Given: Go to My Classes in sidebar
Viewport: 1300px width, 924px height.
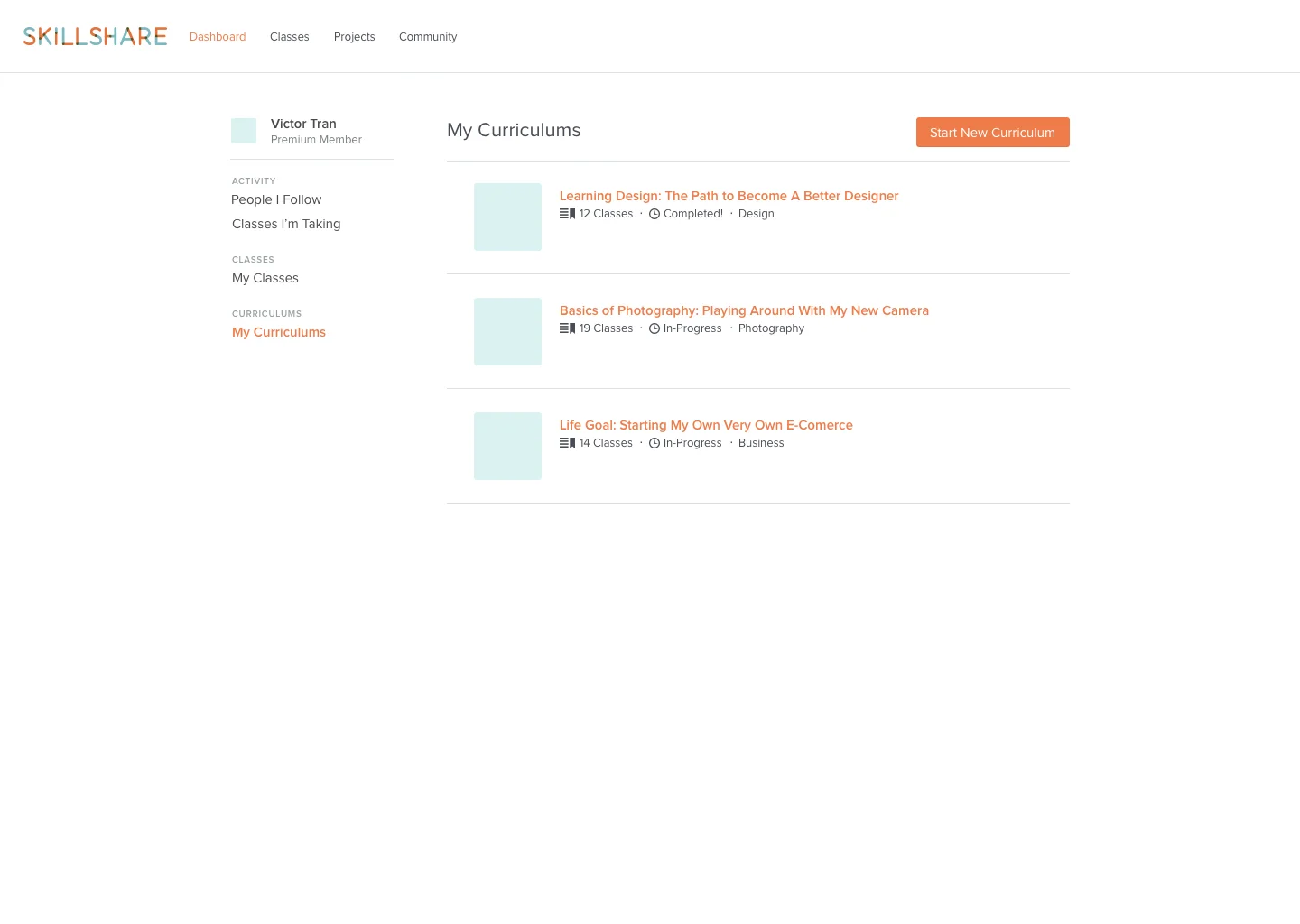Looking at the screenshot, I should (x=265, y=278).
